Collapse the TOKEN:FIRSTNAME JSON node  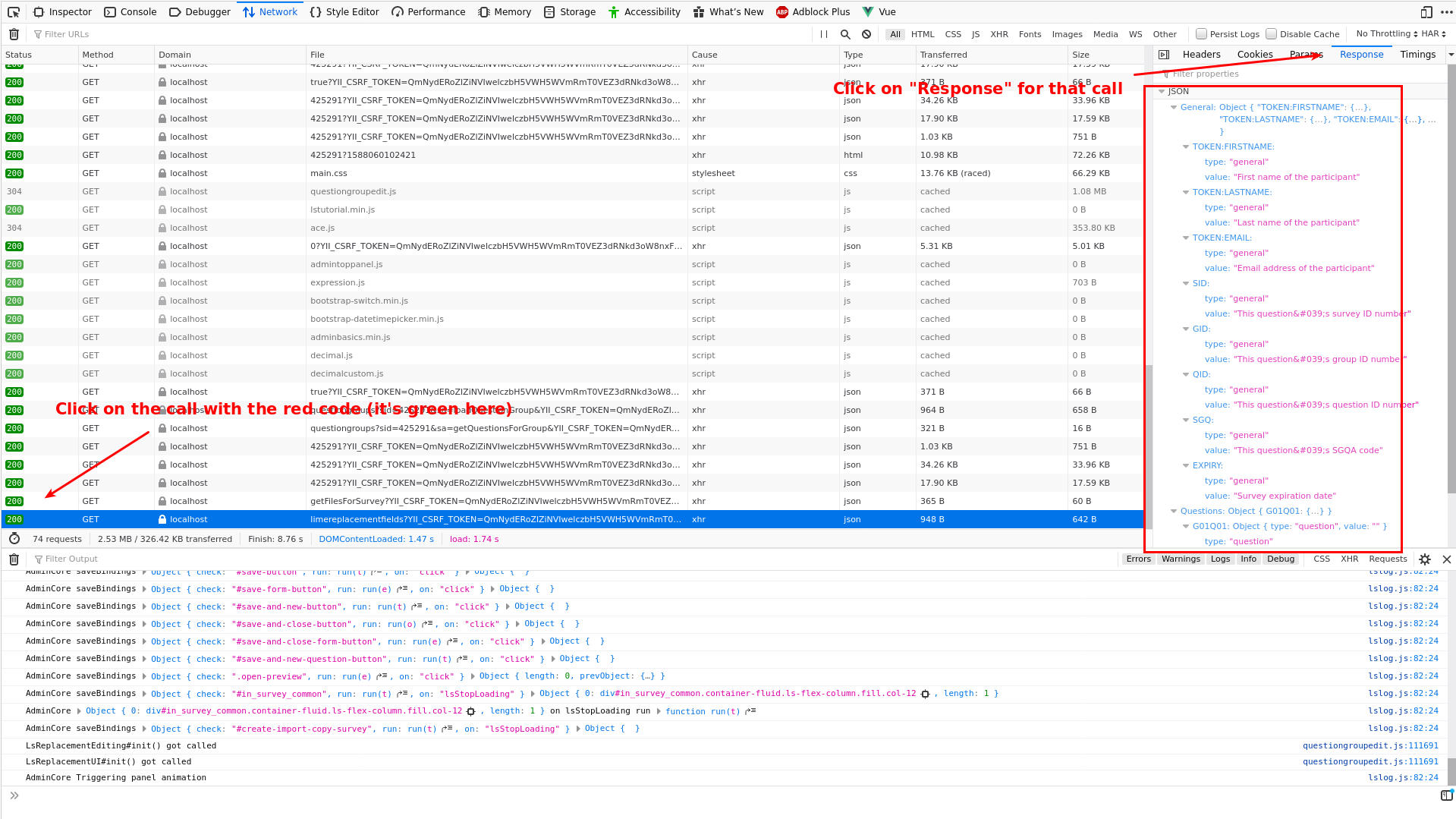coord(1186,147)
